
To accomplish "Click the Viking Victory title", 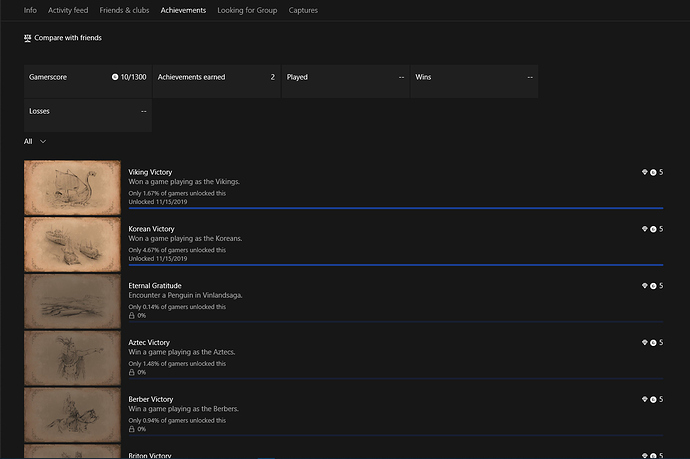I will [150, 172].
